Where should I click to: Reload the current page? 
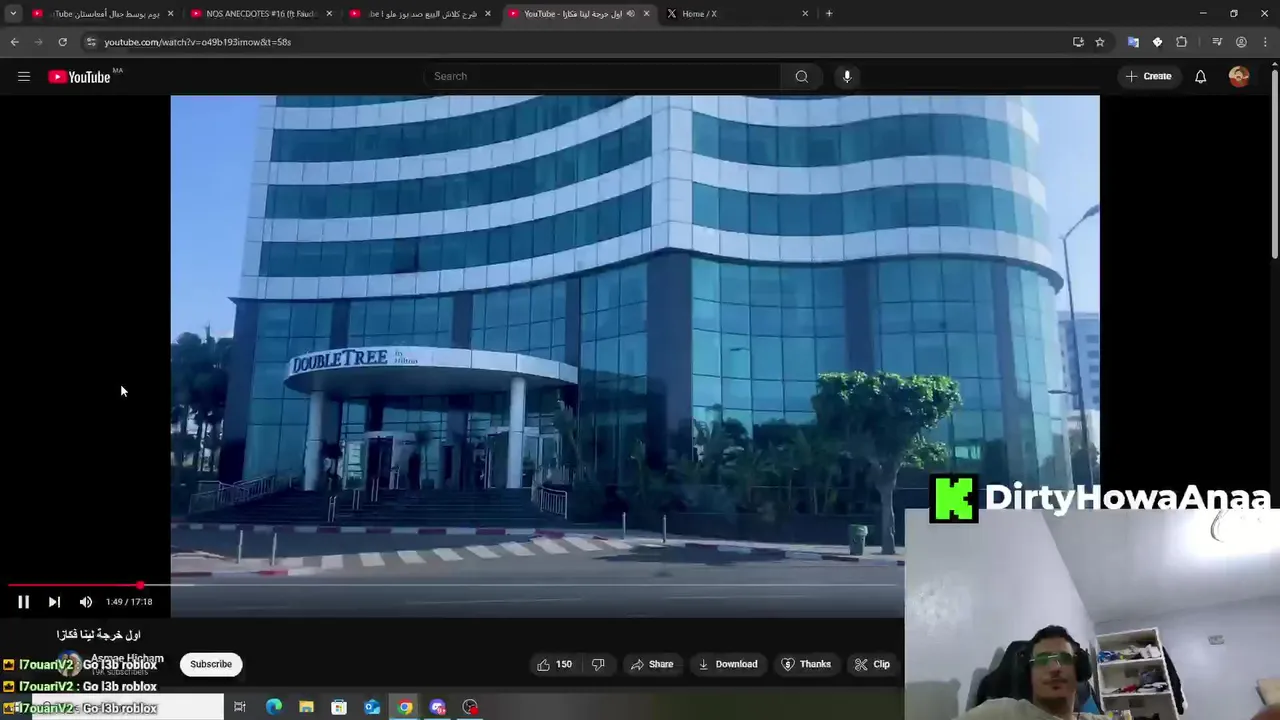click(x=62, y=42)
